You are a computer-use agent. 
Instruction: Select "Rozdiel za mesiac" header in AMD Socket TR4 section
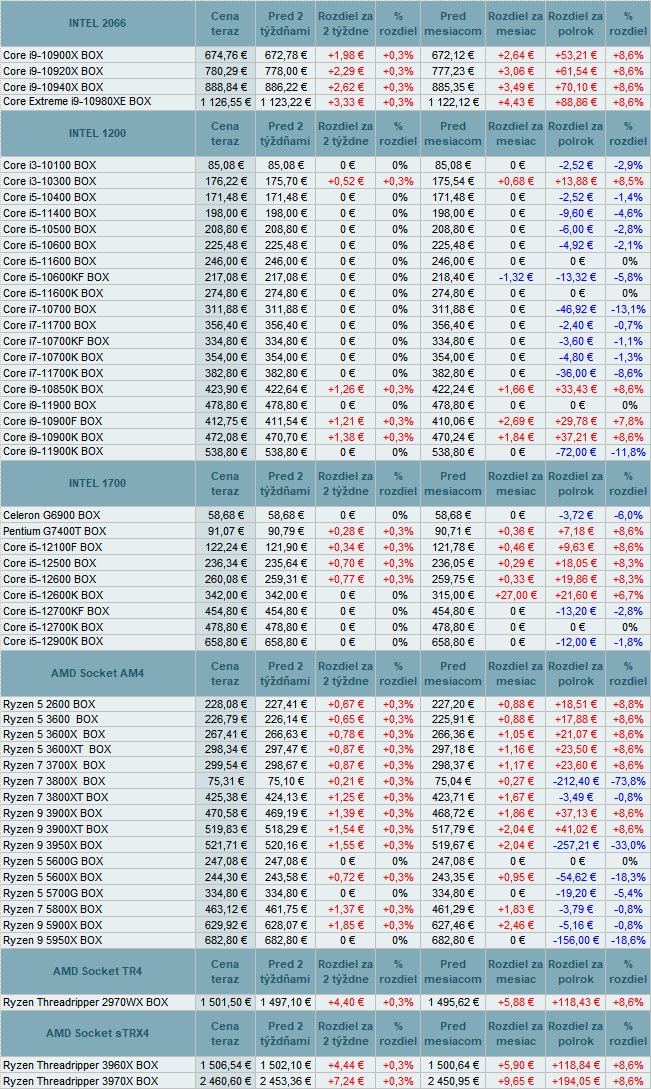click(516, 971)
